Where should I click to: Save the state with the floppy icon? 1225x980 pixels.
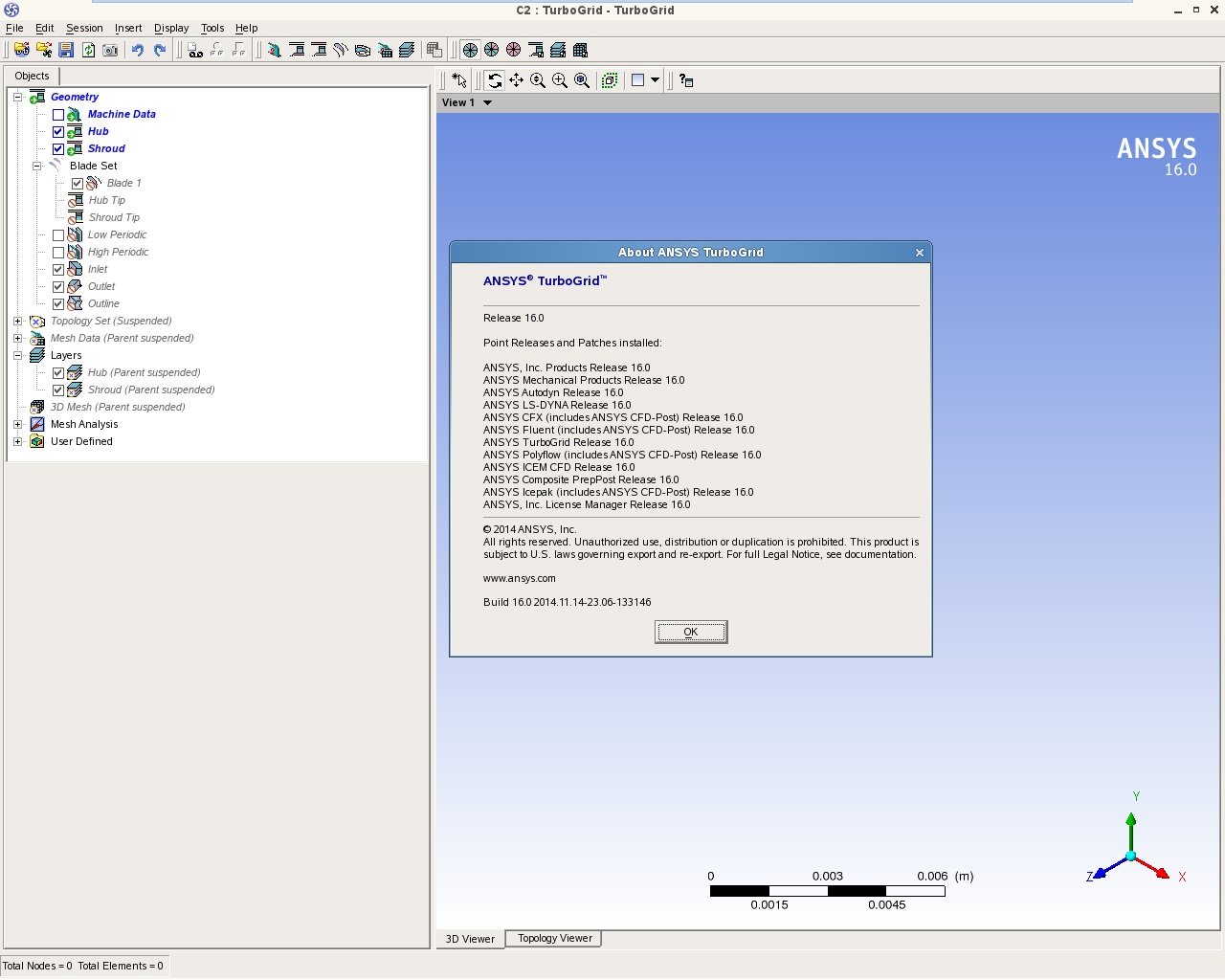[x=66, y=50]
